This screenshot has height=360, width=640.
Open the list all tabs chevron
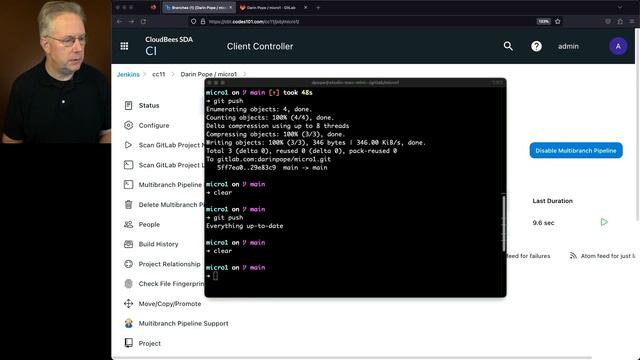620,7
